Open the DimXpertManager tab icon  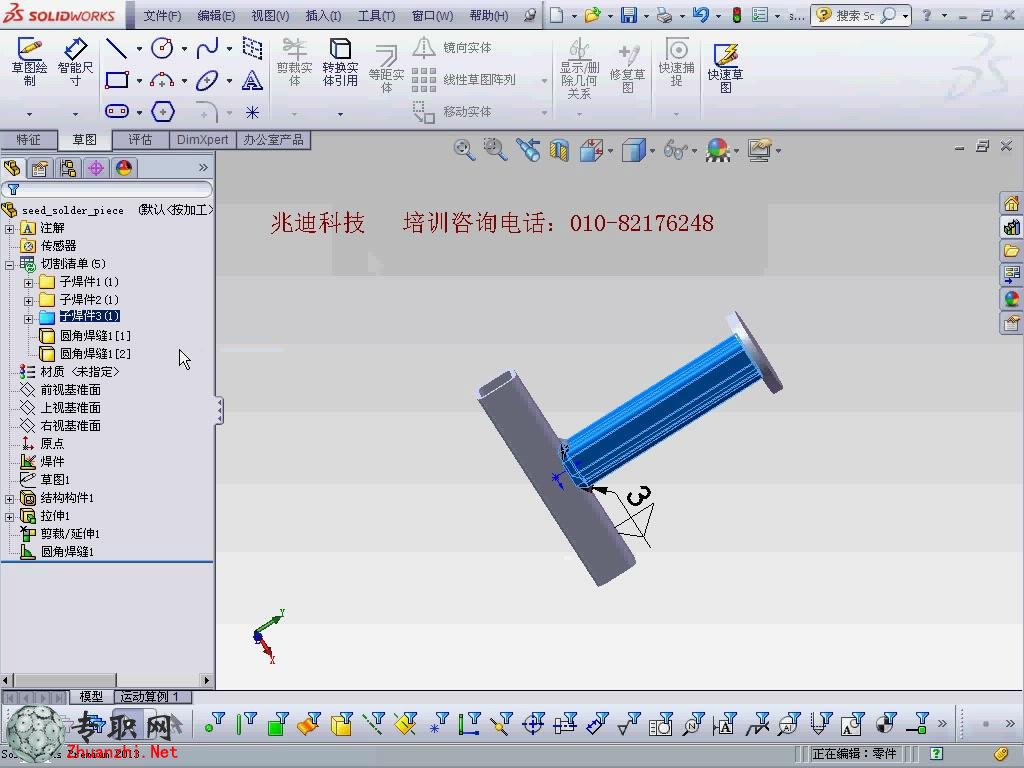click(x=96, y=168)
